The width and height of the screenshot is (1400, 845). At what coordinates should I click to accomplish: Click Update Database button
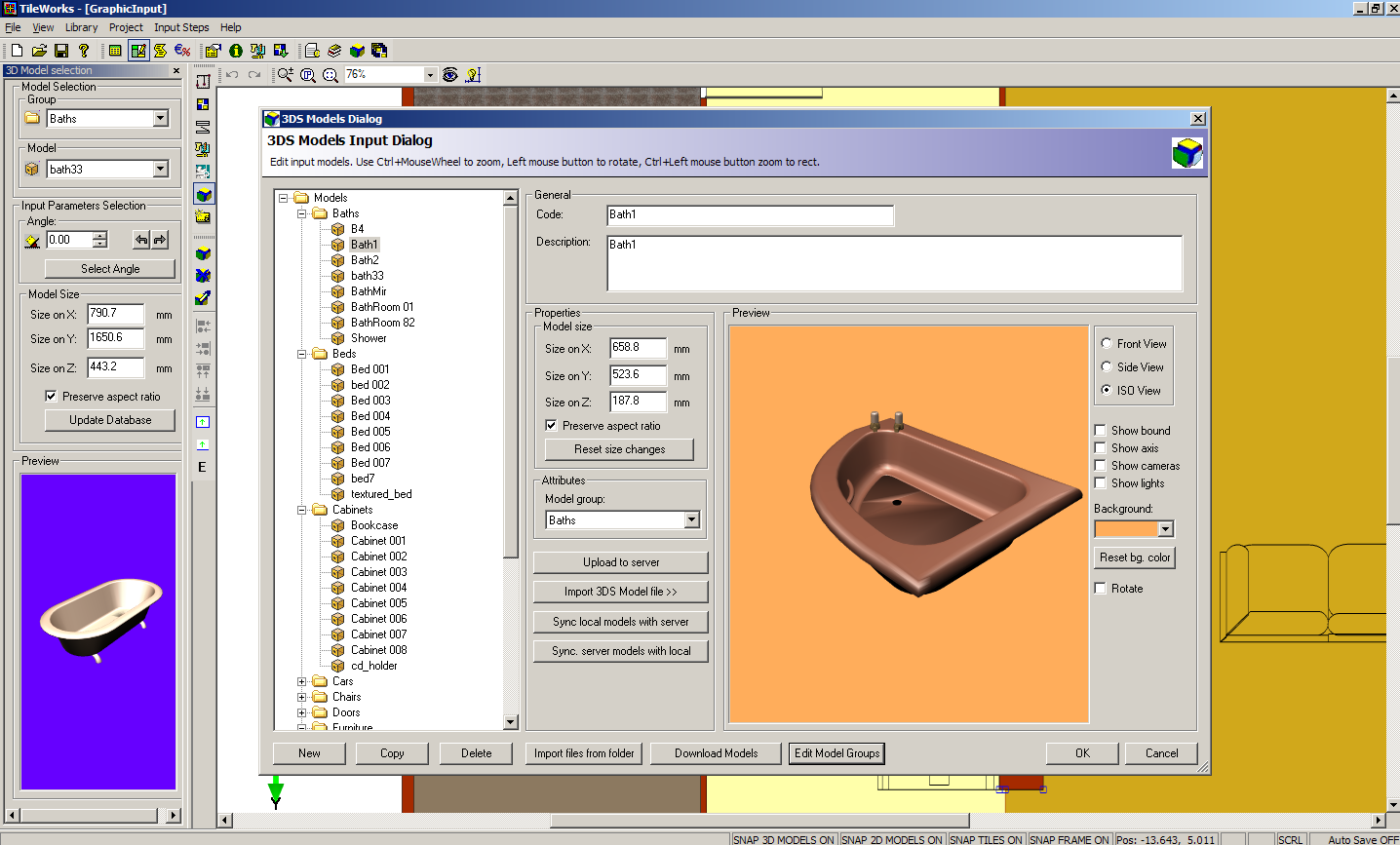click(x=110, y=420)
